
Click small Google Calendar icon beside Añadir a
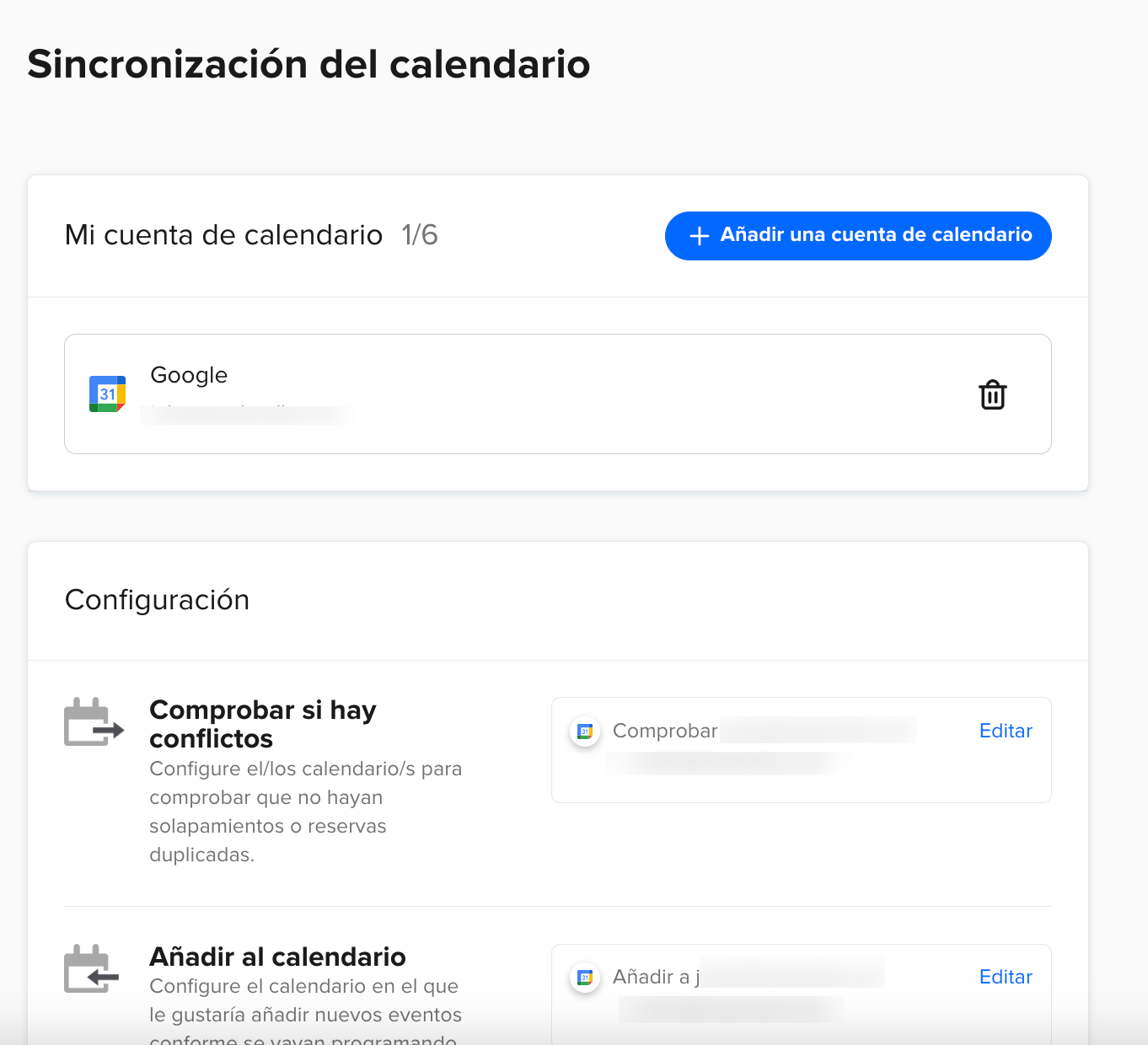pos(585,978)
